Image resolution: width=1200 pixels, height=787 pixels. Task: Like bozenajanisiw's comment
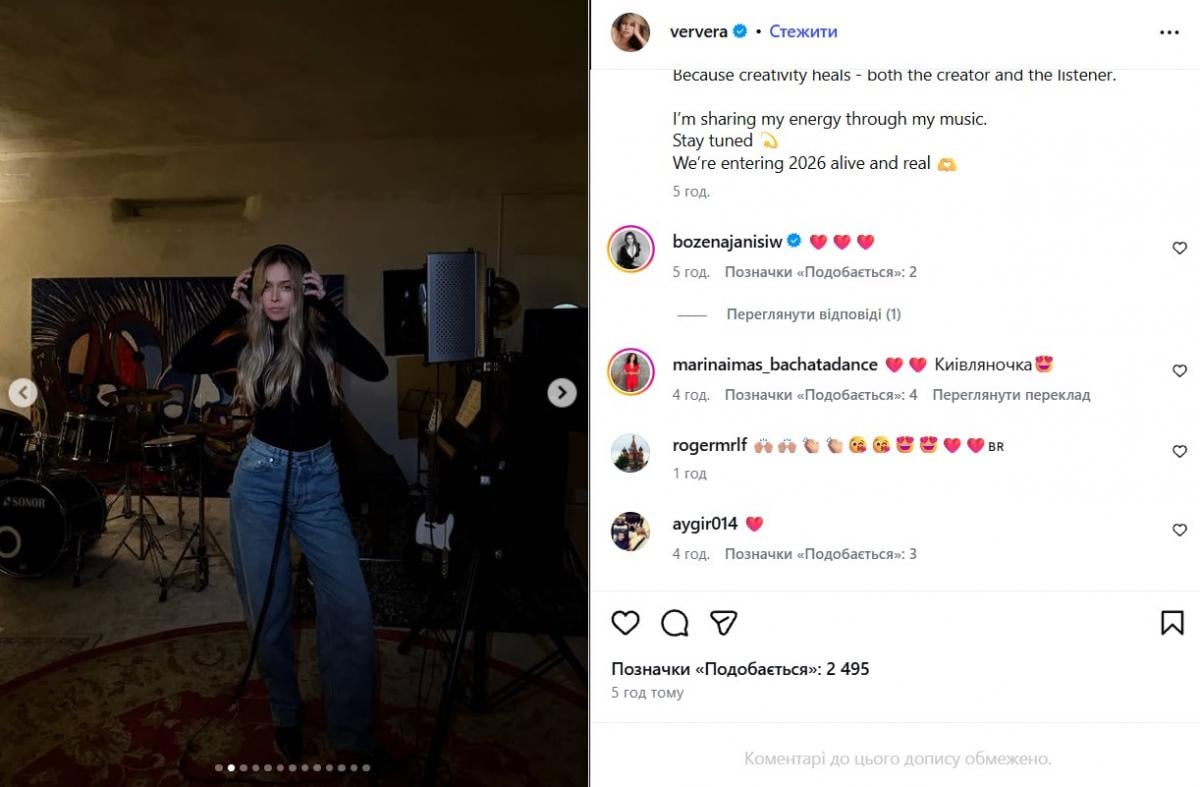click(x=1179, y=248)
